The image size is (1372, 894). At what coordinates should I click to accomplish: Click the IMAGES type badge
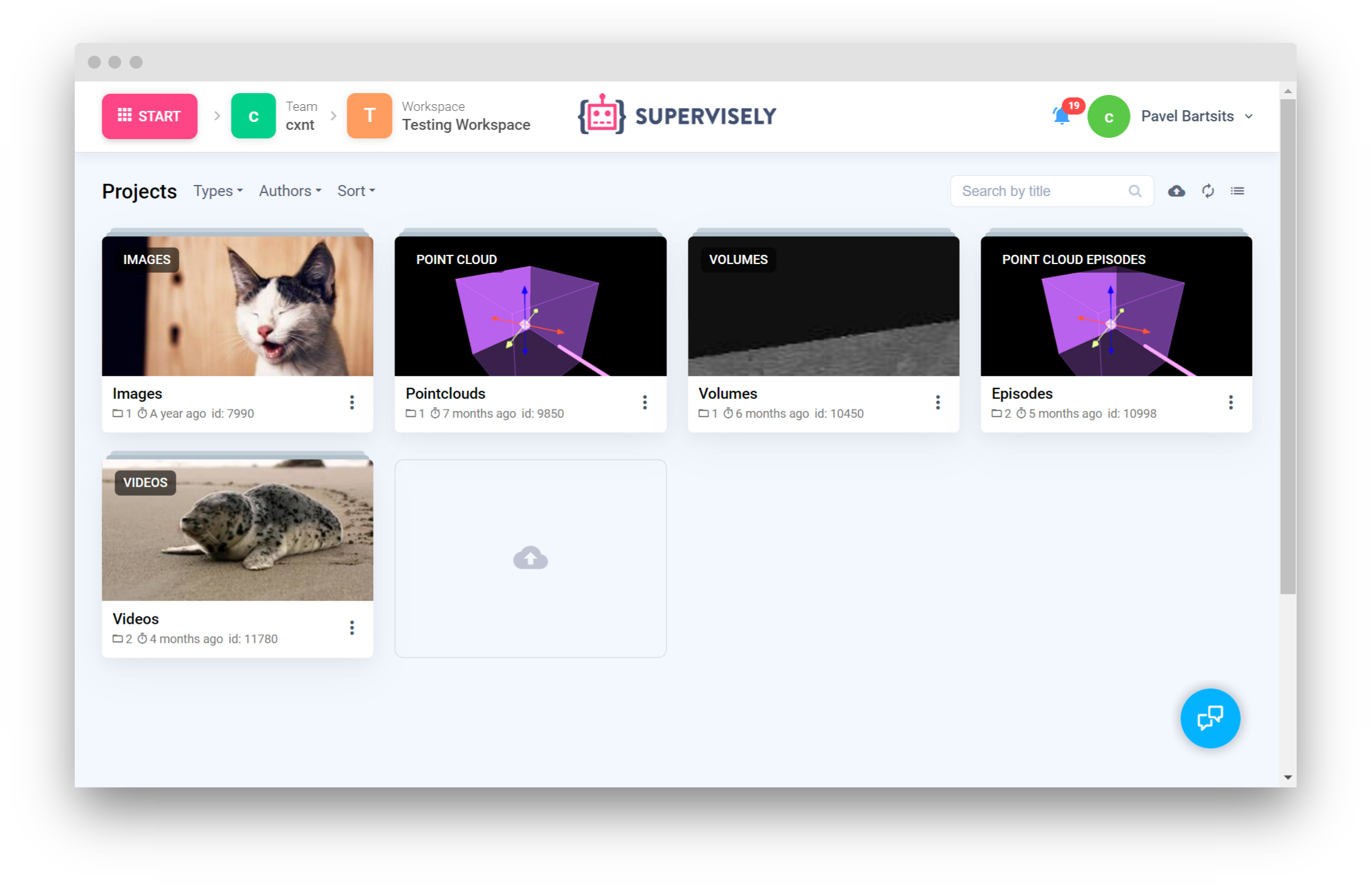pos(147,260)
